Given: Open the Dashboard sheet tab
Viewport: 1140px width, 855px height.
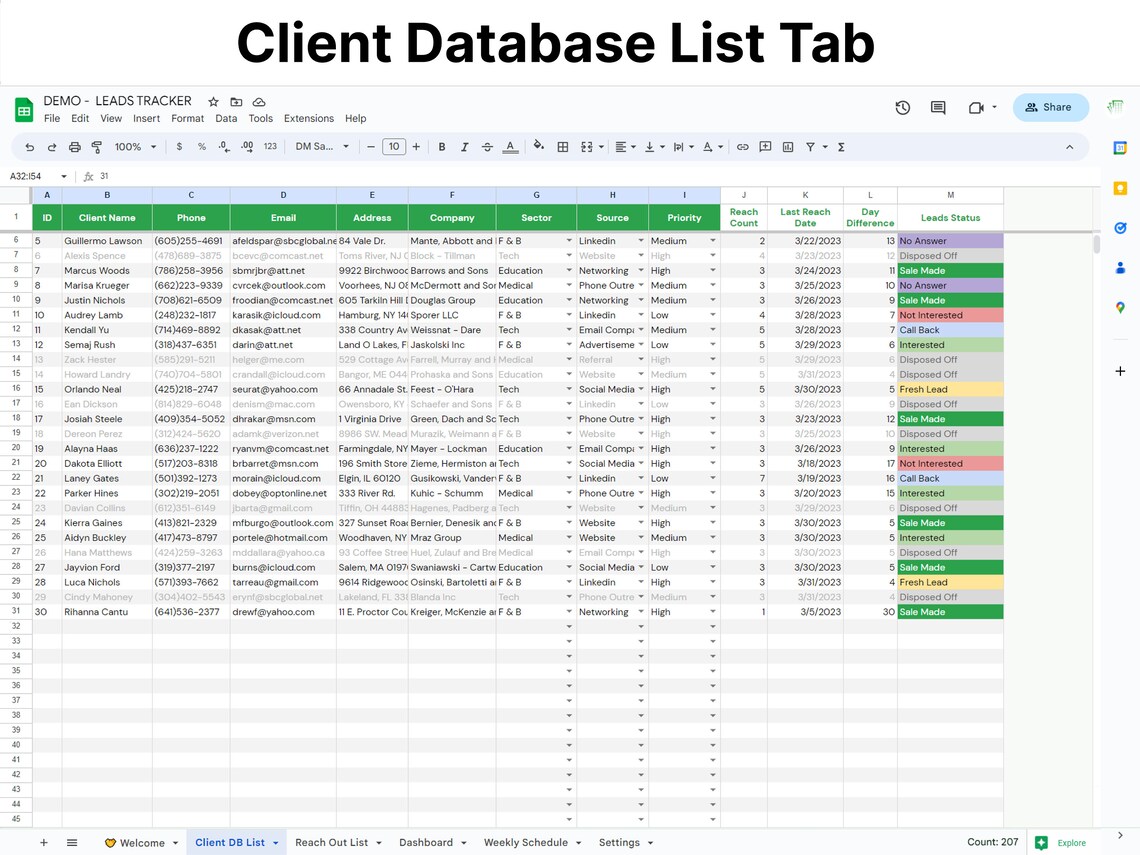Looking at the screenshot, I should pyautogui.click(x=427, y=842).
